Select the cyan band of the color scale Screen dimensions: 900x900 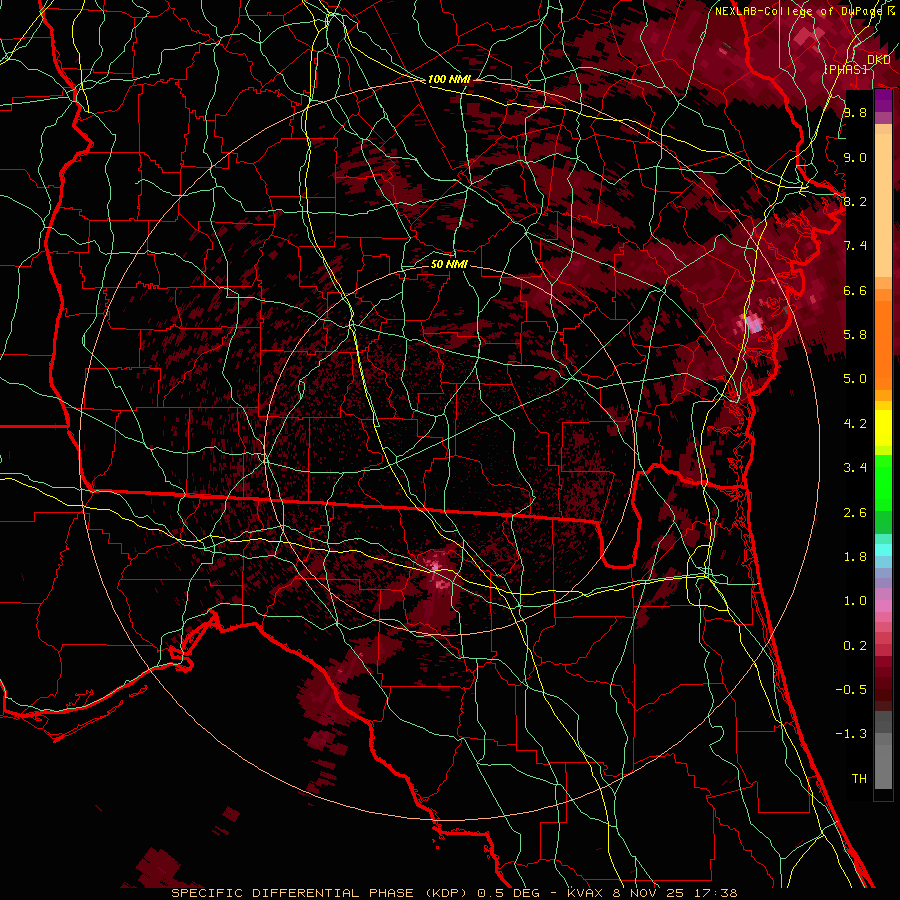[x=883, y=549]
